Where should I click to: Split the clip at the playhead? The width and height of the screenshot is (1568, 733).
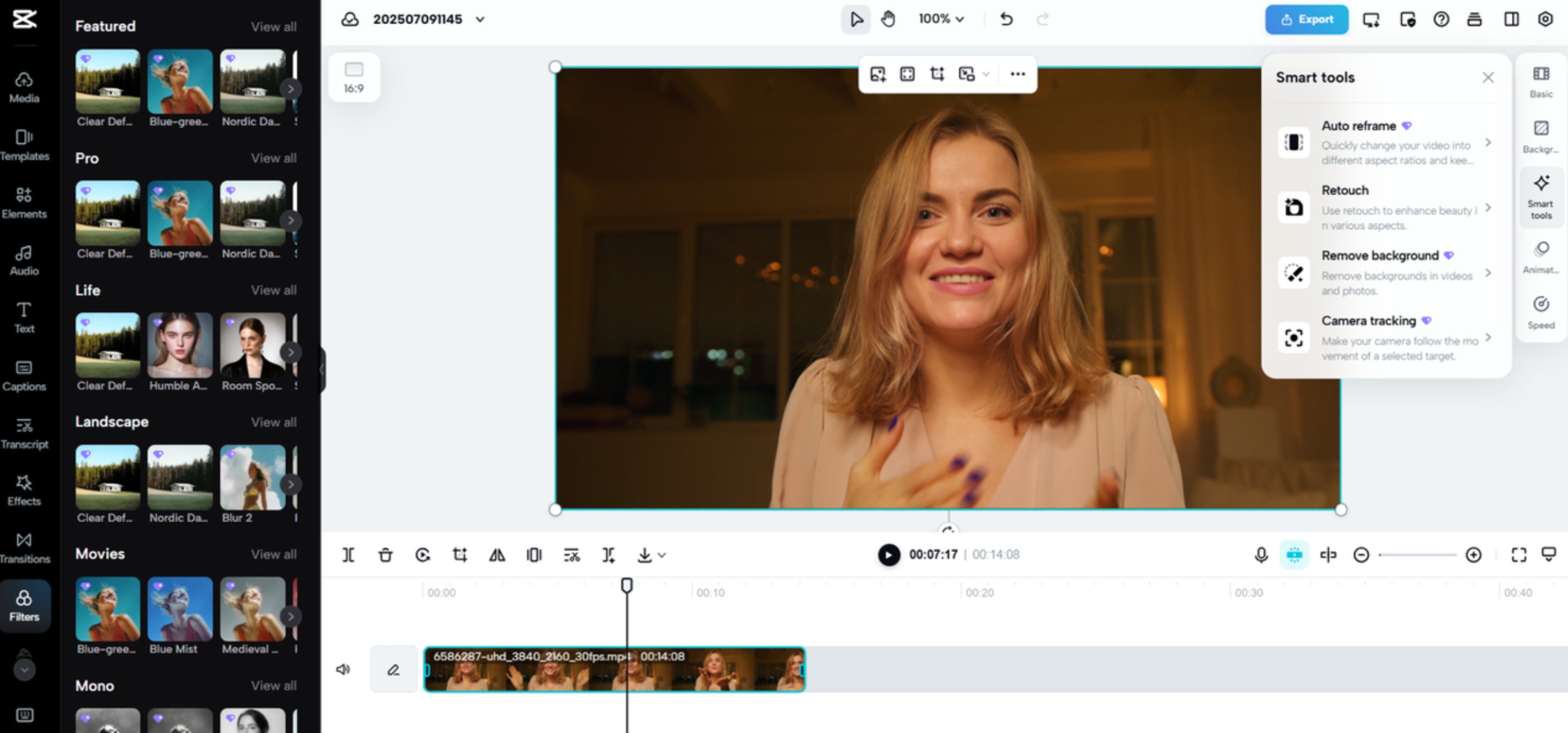348,555
